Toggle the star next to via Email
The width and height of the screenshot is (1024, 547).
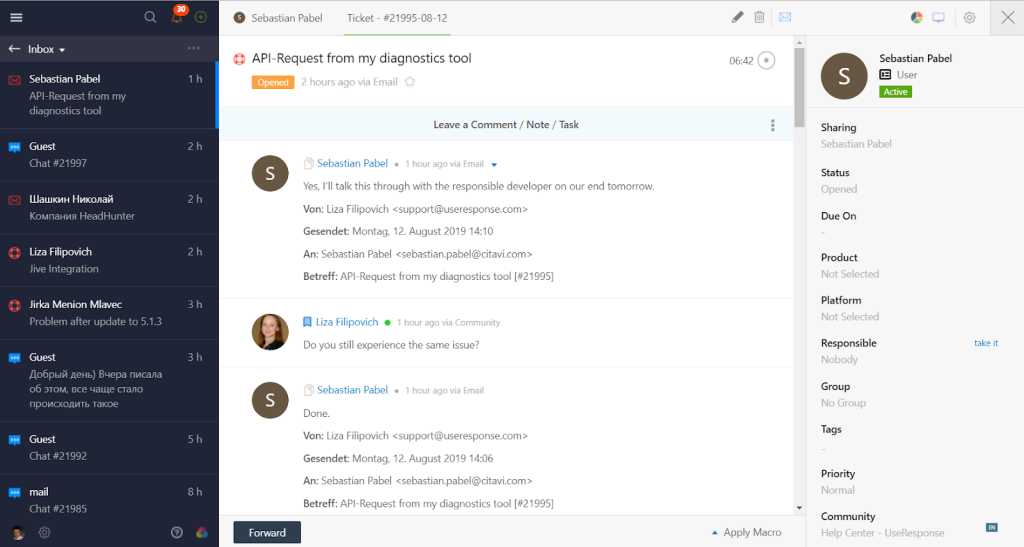pos(409,82)
